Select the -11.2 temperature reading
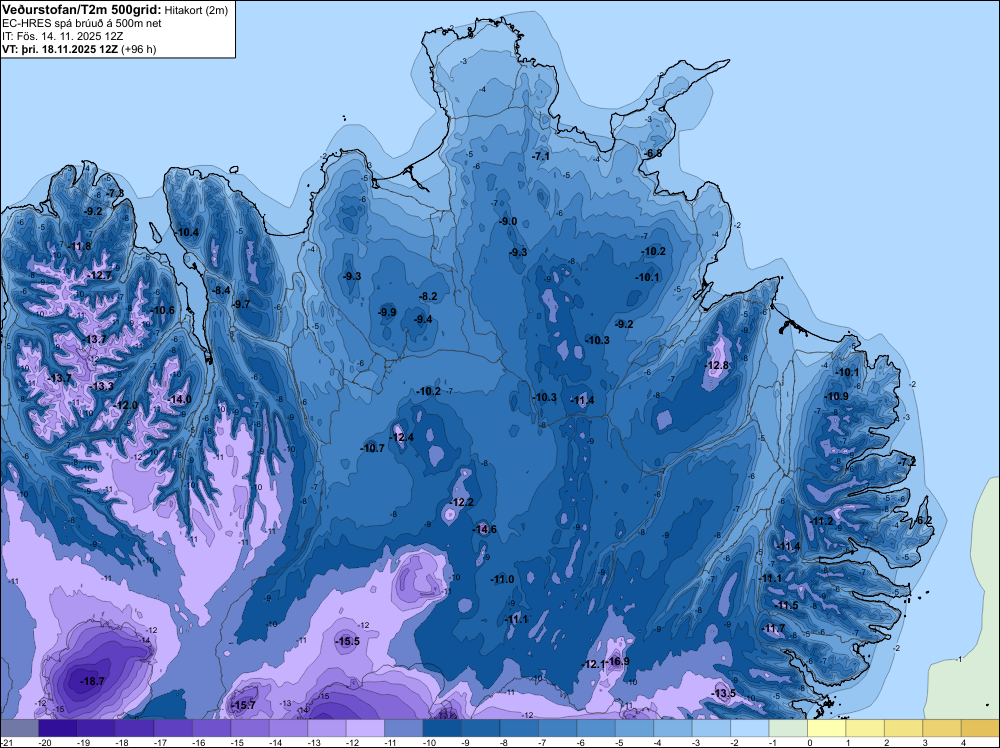 (x=821, y=522)
